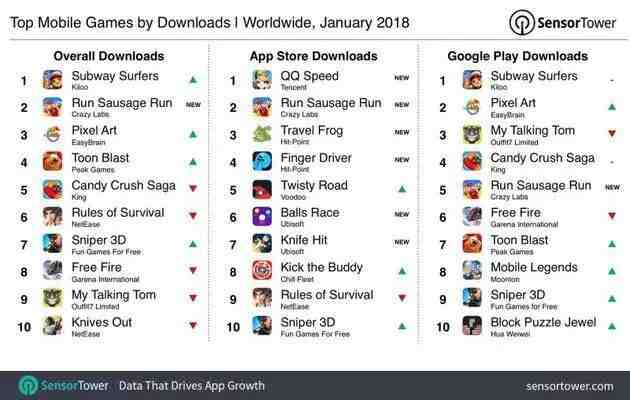630x400 pixels.
Task: Click the Balls Race purple icon
Action: pos(262,216)
